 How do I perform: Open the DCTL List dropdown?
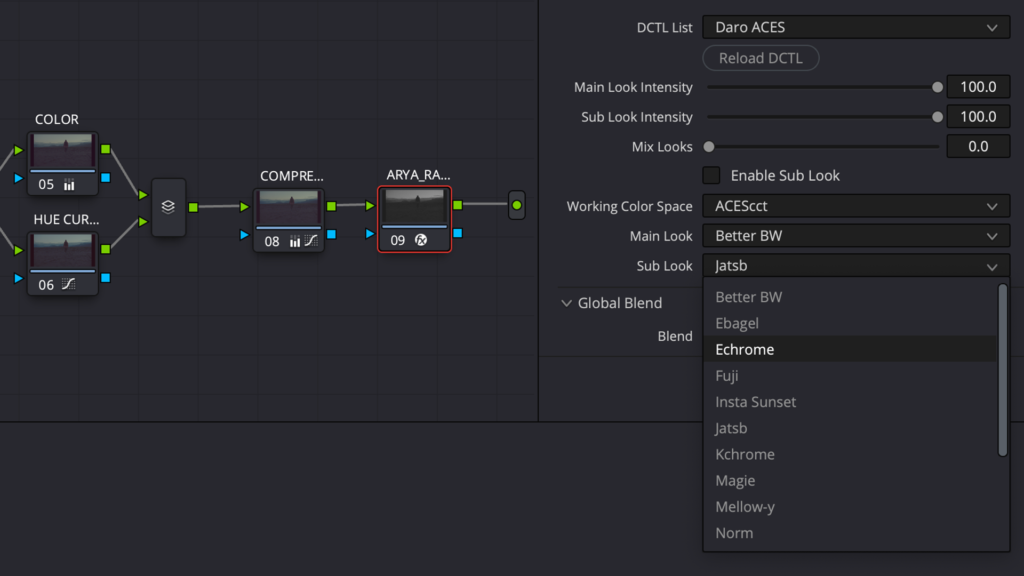tap(855, 28)
